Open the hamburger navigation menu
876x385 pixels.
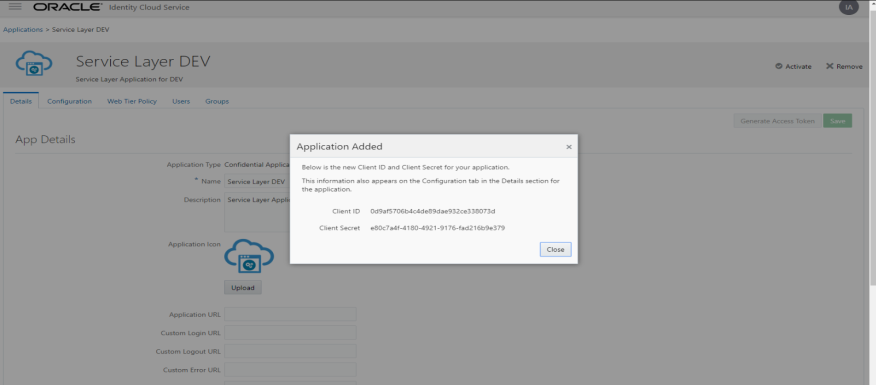[x=15, y=7]
